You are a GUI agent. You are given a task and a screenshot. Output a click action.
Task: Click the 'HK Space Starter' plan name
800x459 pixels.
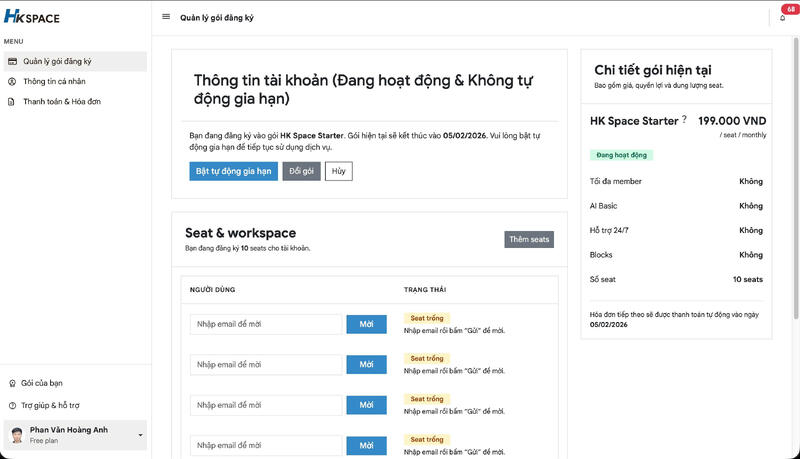(634, 121)
